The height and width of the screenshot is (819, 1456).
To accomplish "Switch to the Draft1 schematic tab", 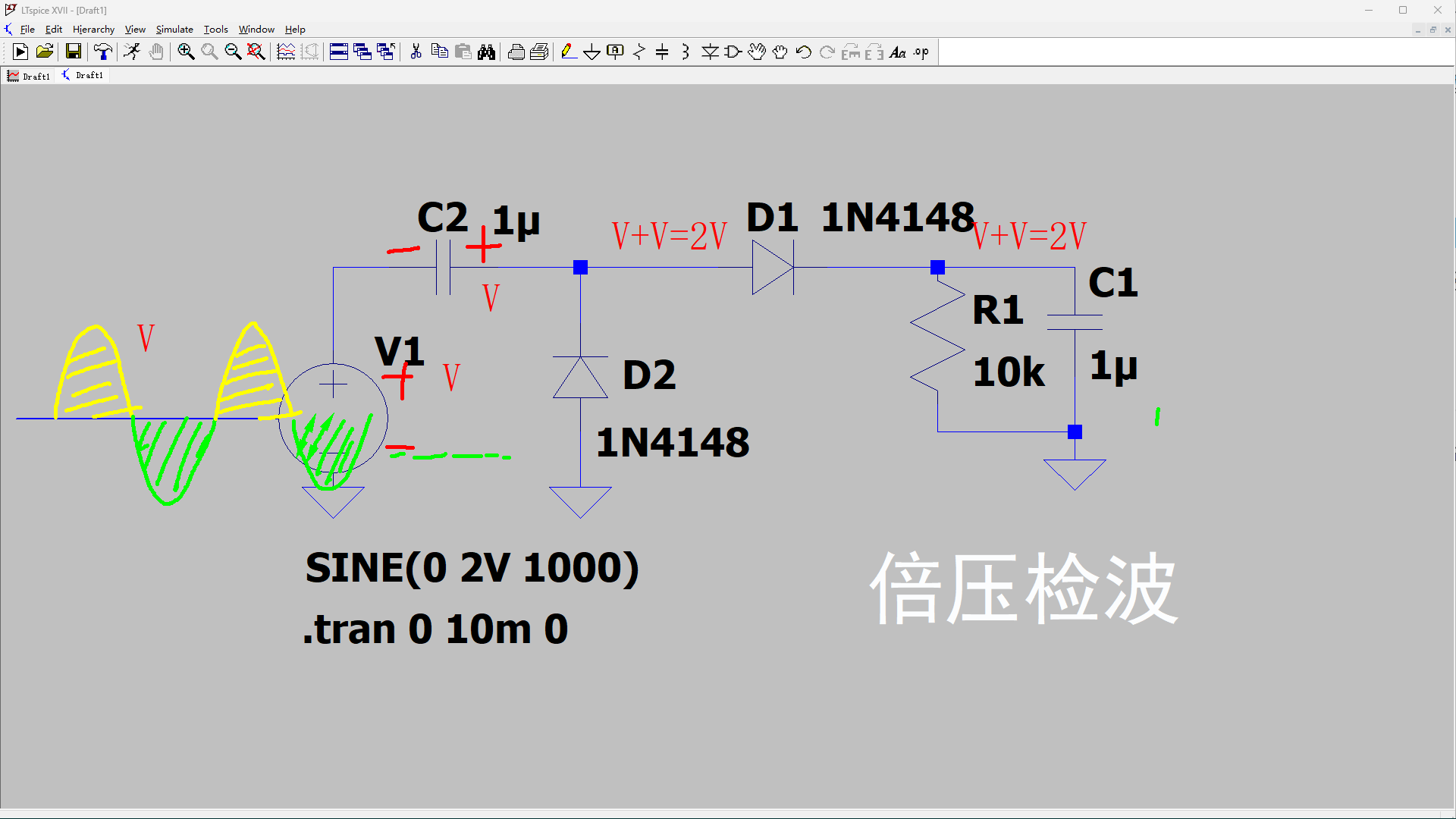I will click(83, 76).
